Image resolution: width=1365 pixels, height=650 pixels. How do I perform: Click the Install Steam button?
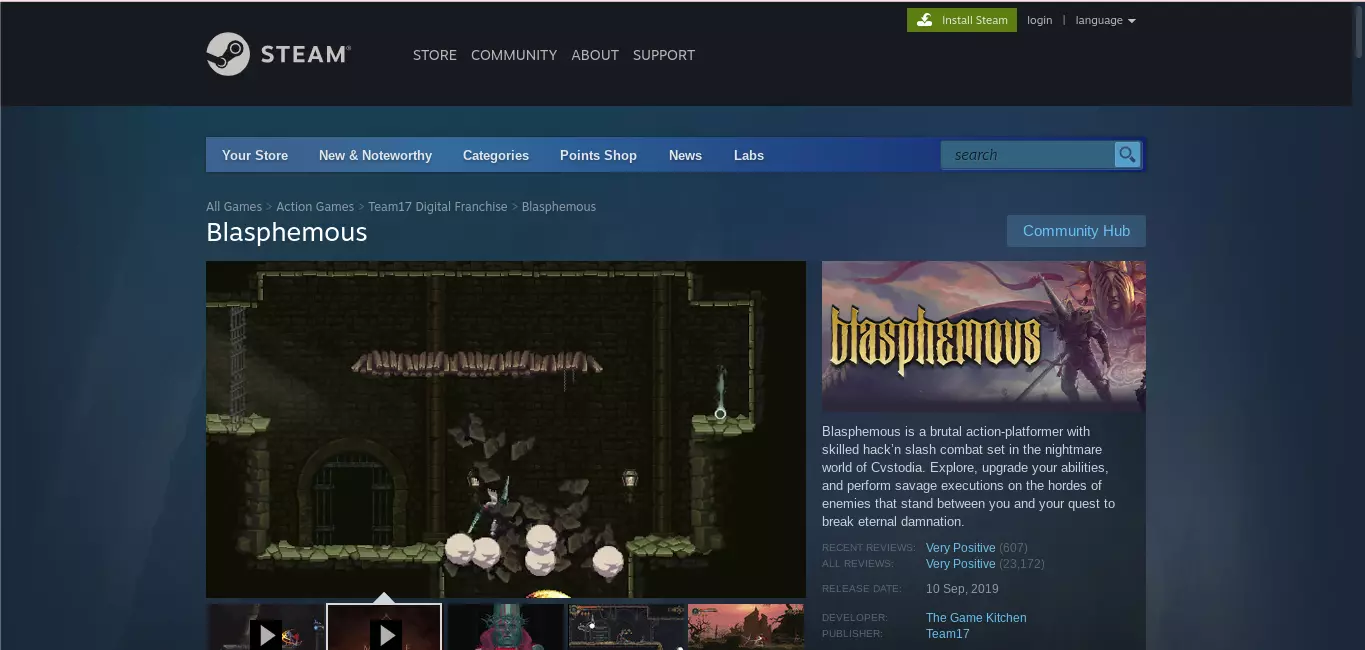[x=962, y=20]
